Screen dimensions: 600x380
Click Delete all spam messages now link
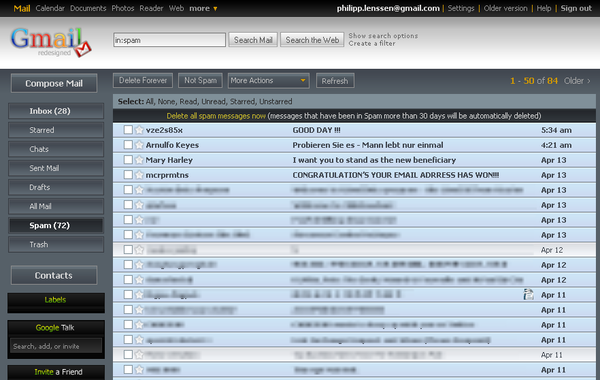pos(216,116)
